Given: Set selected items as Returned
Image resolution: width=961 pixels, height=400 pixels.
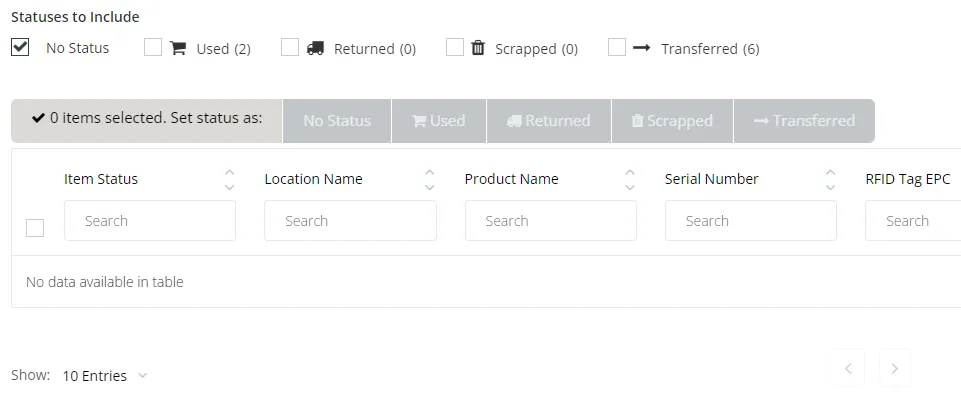Looking at the screenshot, I should [549, 121].
